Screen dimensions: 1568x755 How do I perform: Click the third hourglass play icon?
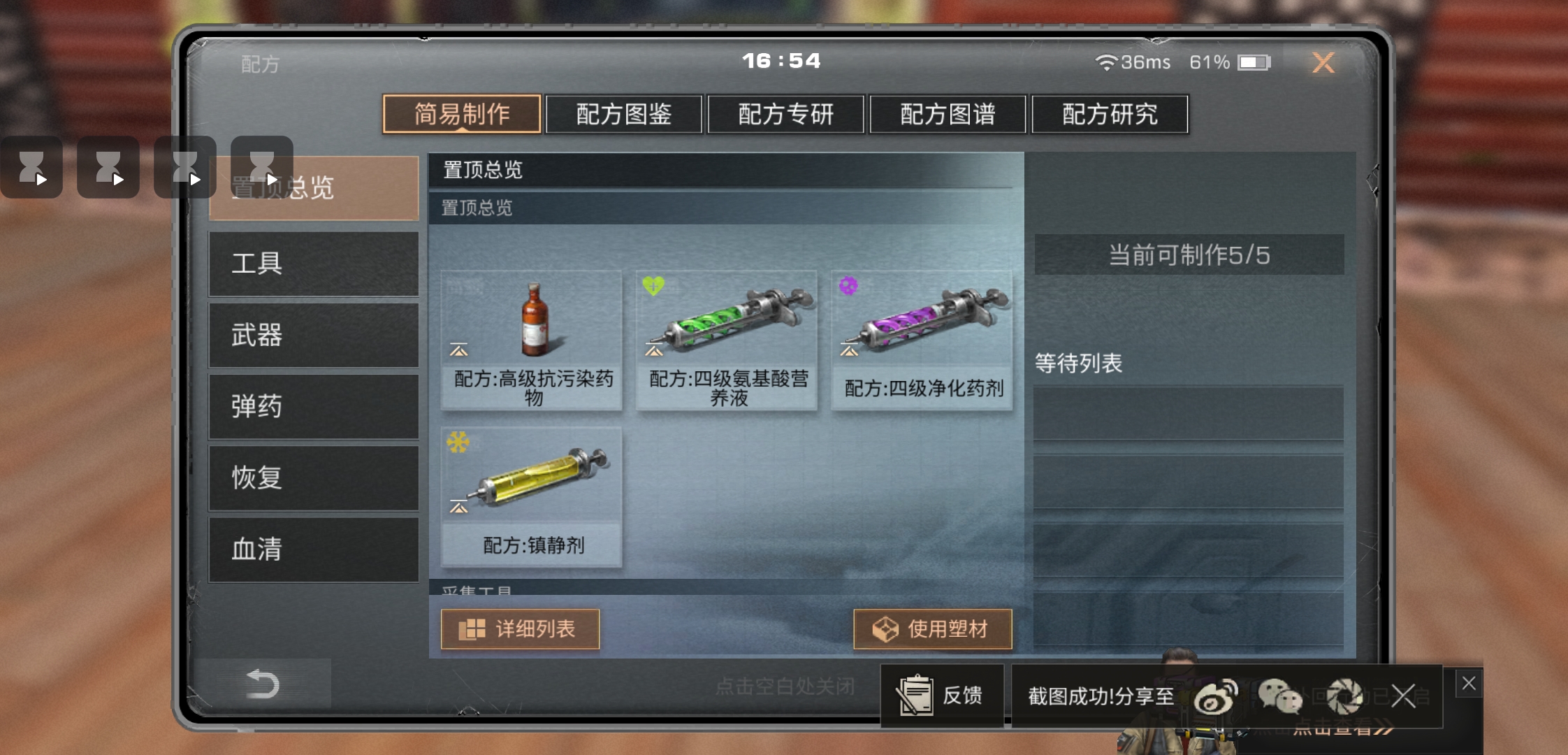click(x=185, y=168)
